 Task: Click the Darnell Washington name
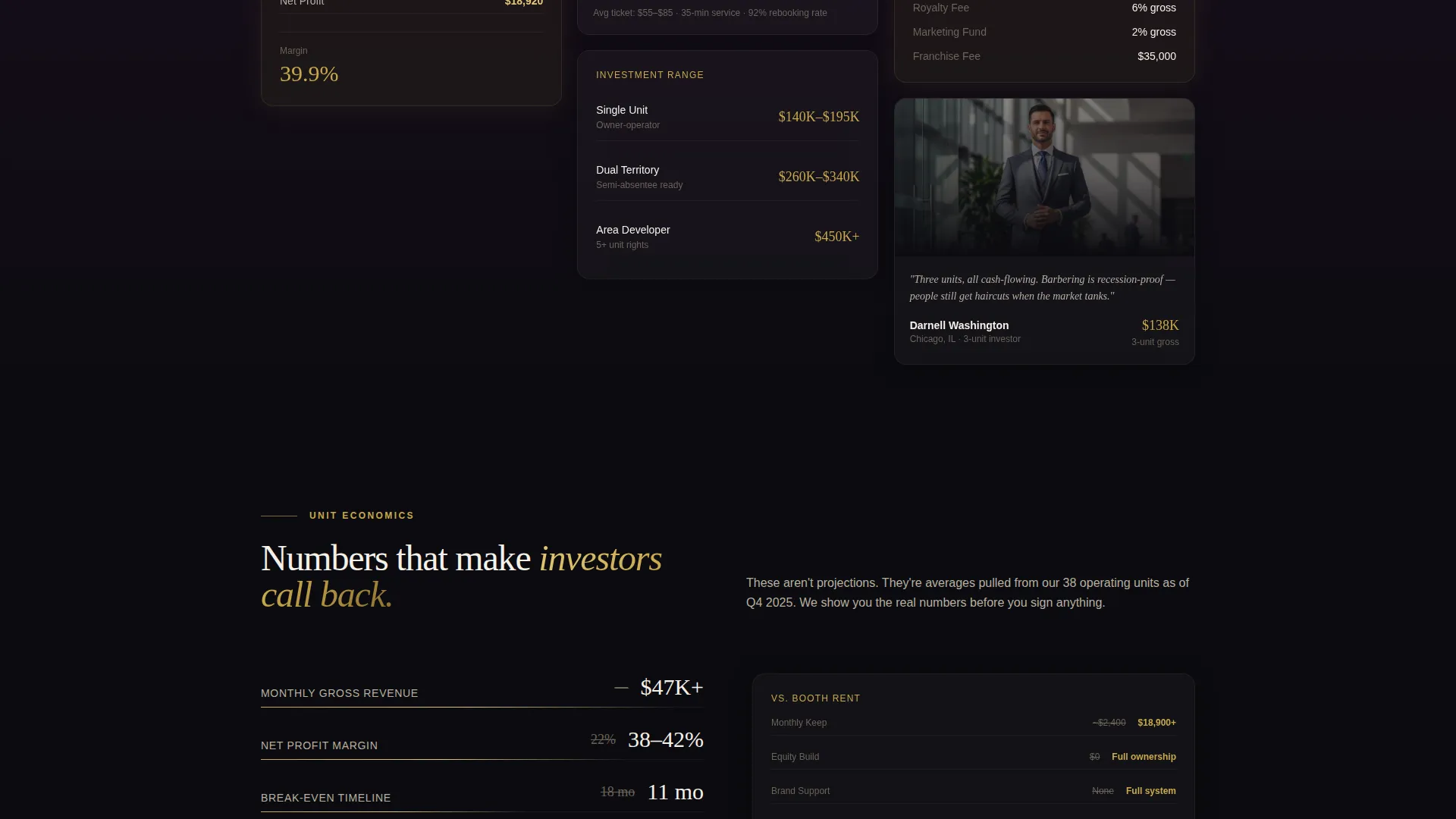[x=959, y=325]
